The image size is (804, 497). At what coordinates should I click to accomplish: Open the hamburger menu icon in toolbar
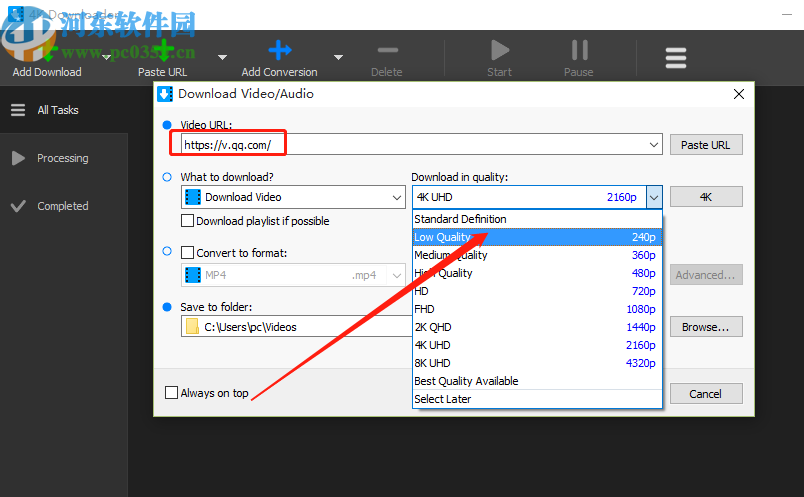click(676, 58)
